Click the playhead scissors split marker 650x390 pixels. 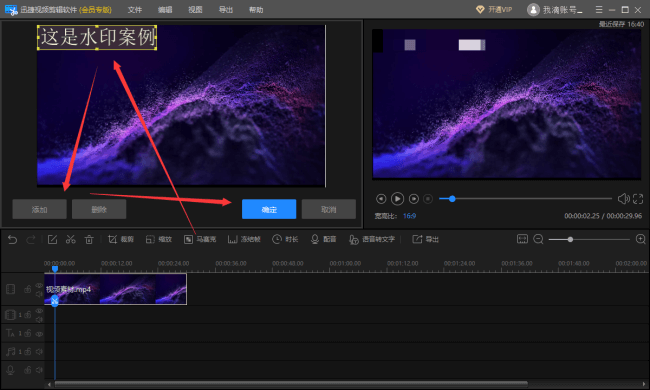(55, 301)
